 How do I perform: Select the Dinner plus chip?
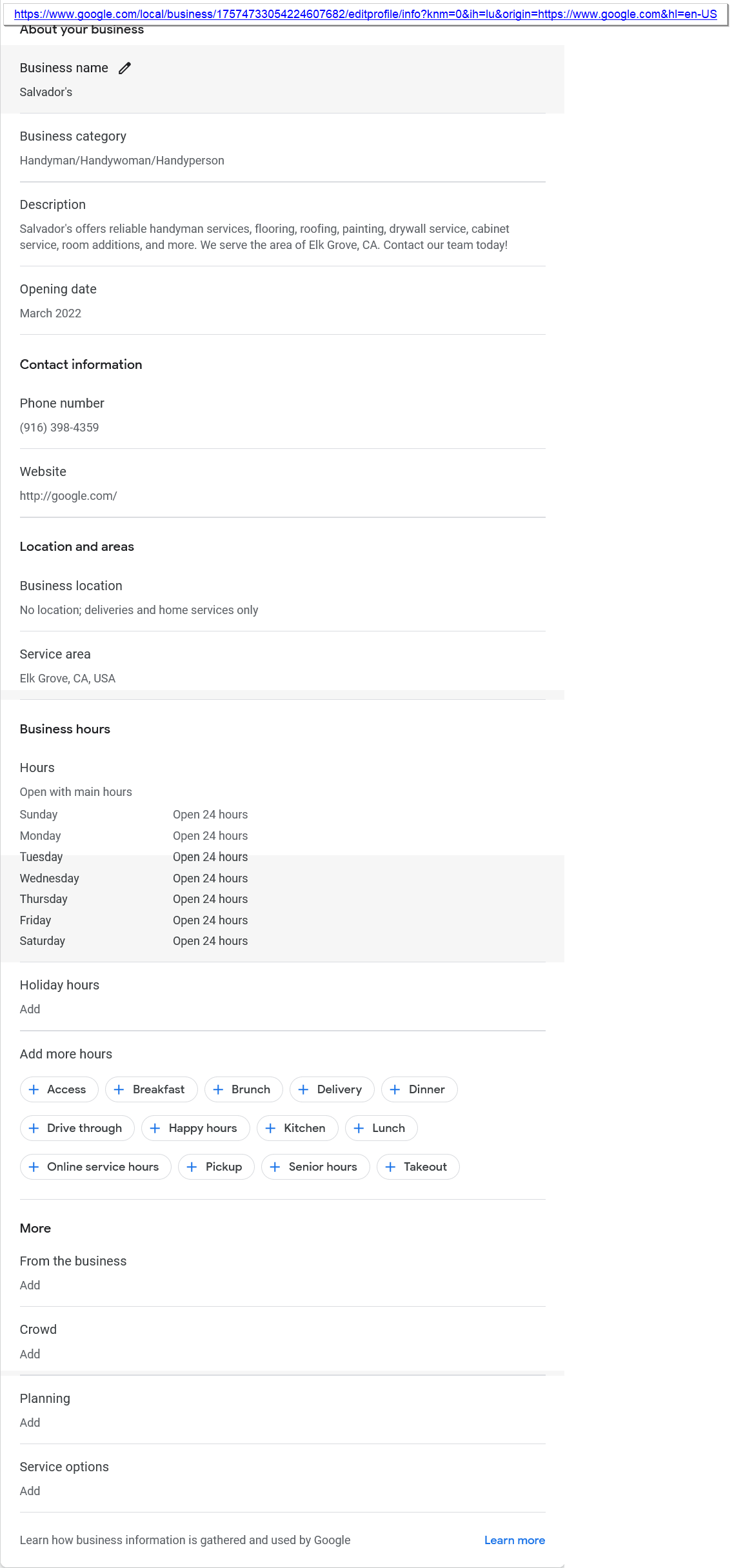click(419, 1089)
